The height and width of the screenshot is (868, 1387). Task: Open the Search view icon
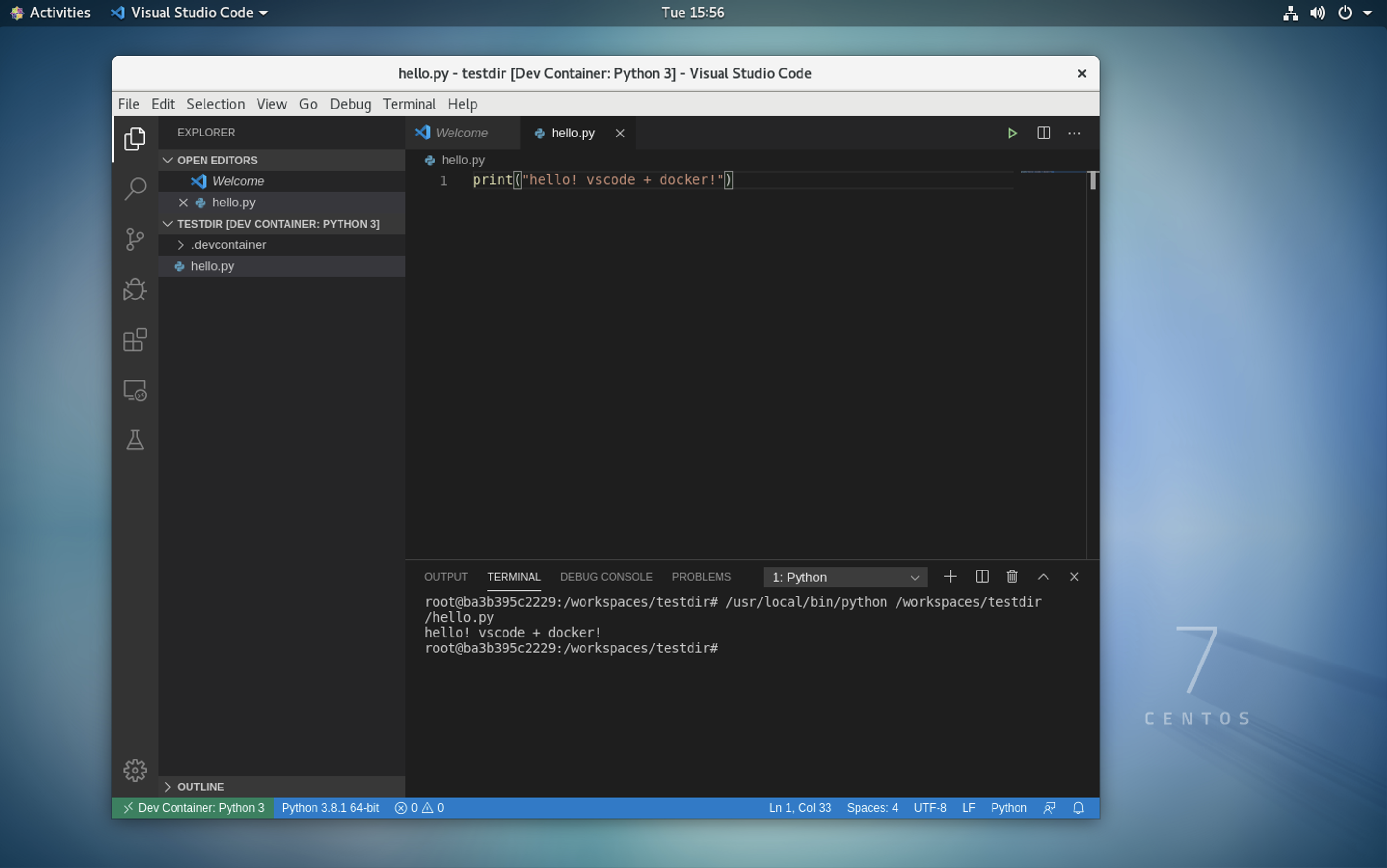[135, 189]
